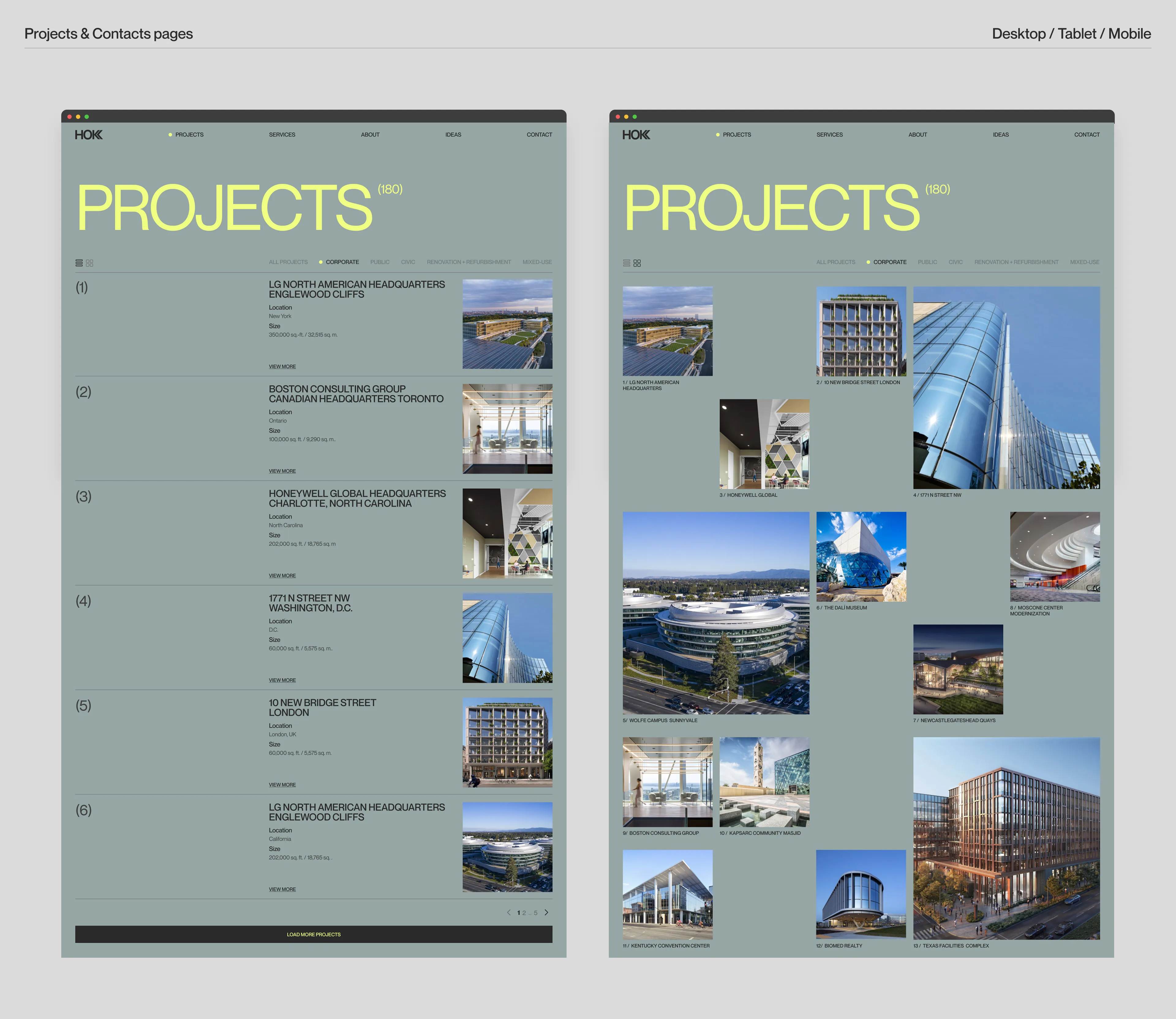This screenshot has width=1176, height=1019.
Task: Filter by Civic in the right window
Action: point(956,262)
